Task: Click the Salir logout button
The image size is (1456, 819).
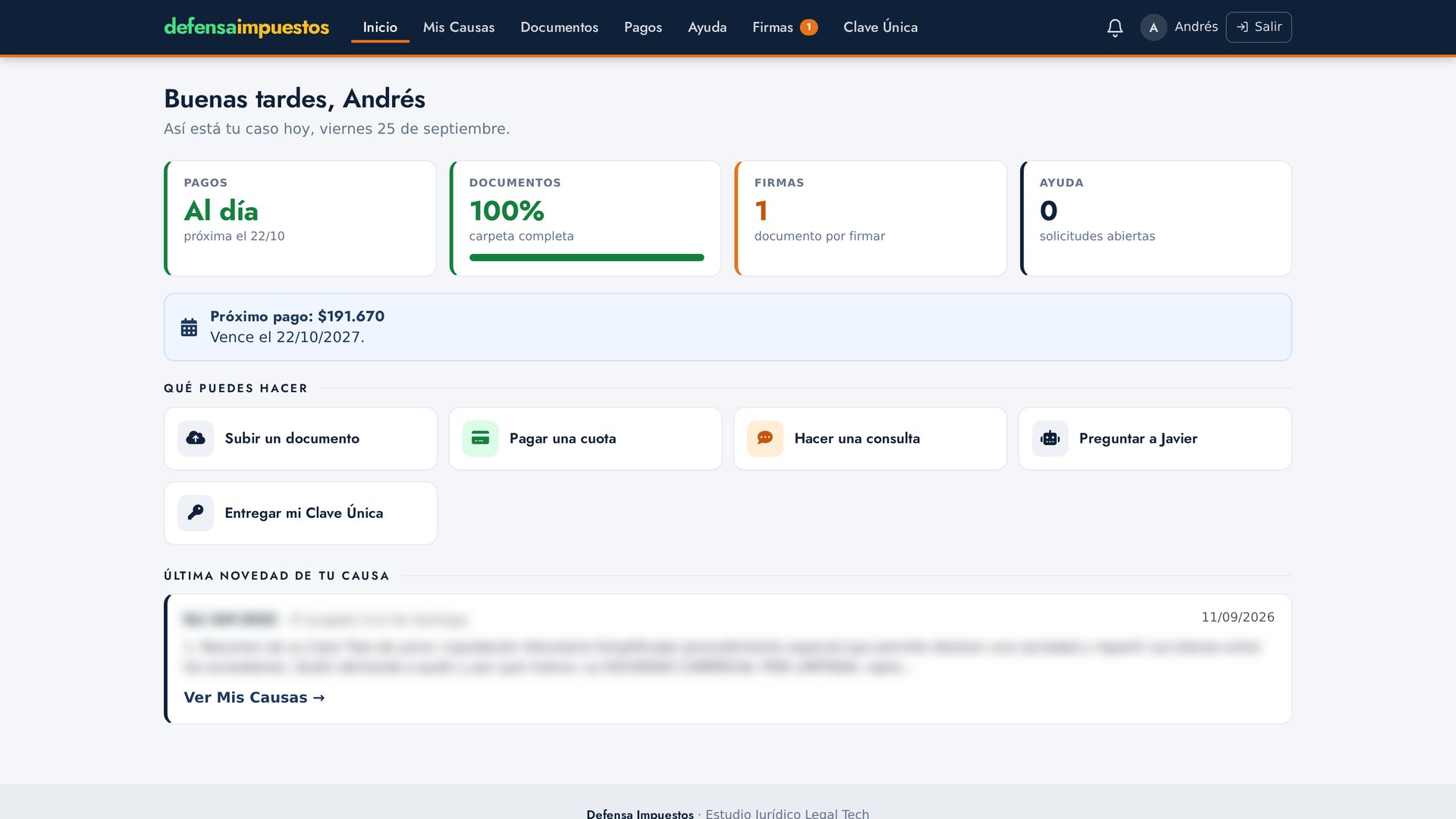Action: tap(1259, 27)
